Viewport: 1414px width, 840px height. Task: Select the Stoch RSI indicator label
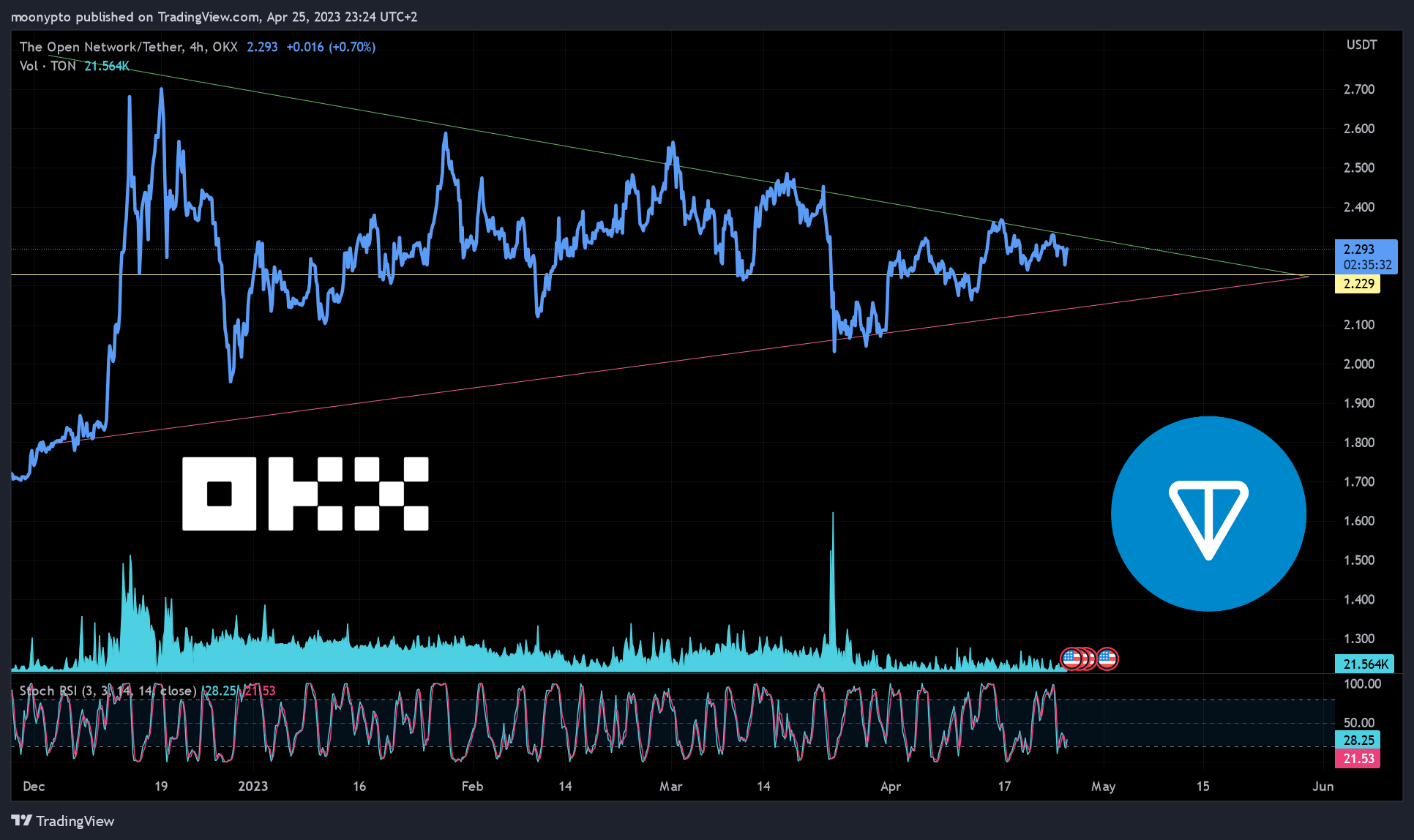tap(108, 691)
